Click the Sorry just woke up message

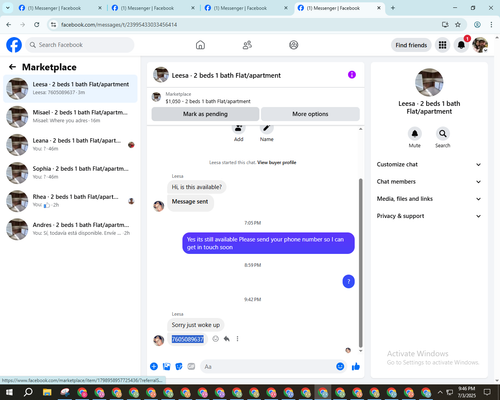(196, 325)
